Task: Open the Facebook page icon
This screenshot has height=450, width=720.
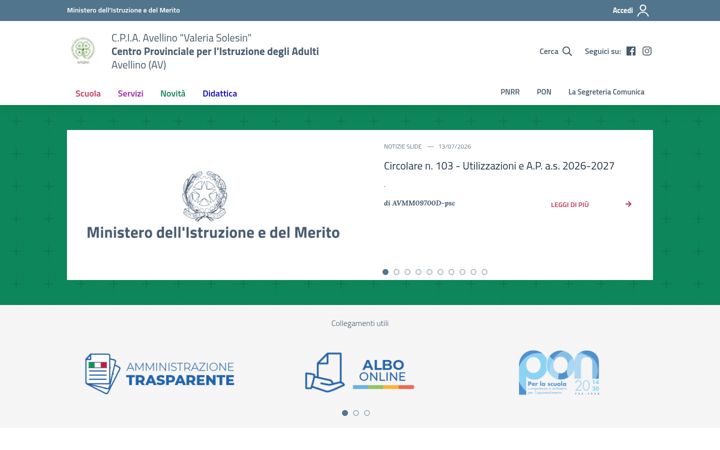Action: [631, 51]
